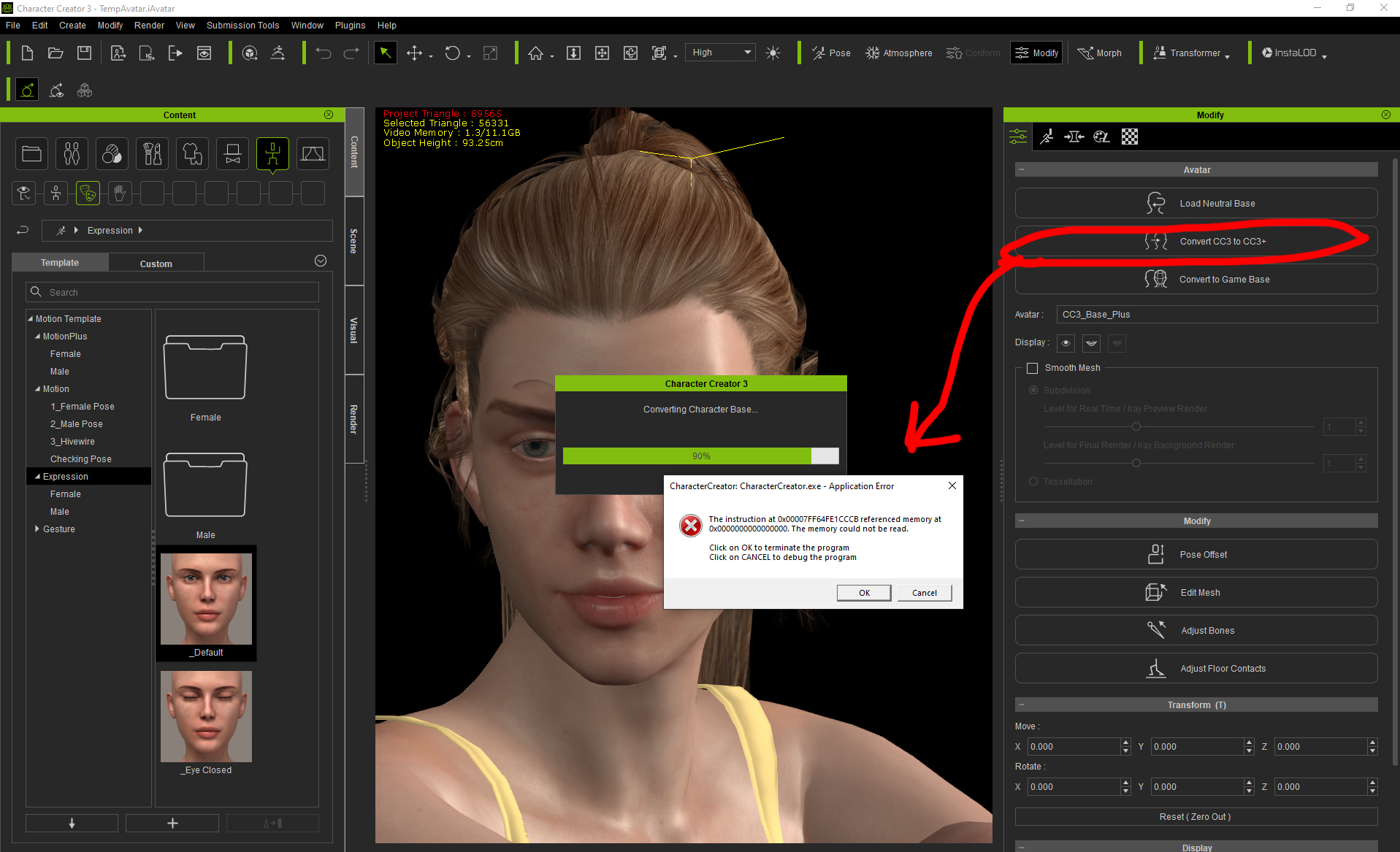
Task: Click the New Project icon
Action: click(x=27, y=53)
